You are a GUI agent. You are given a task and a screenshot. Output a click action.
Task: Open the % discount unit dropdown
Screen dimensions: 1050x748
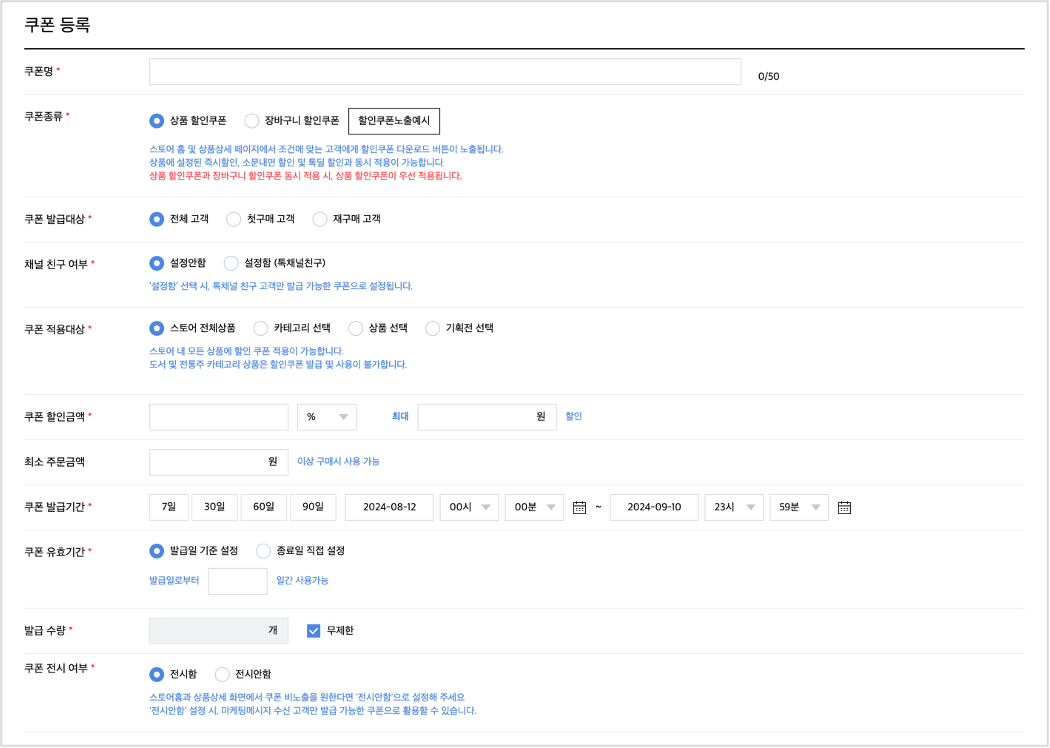tap(327, 417)
